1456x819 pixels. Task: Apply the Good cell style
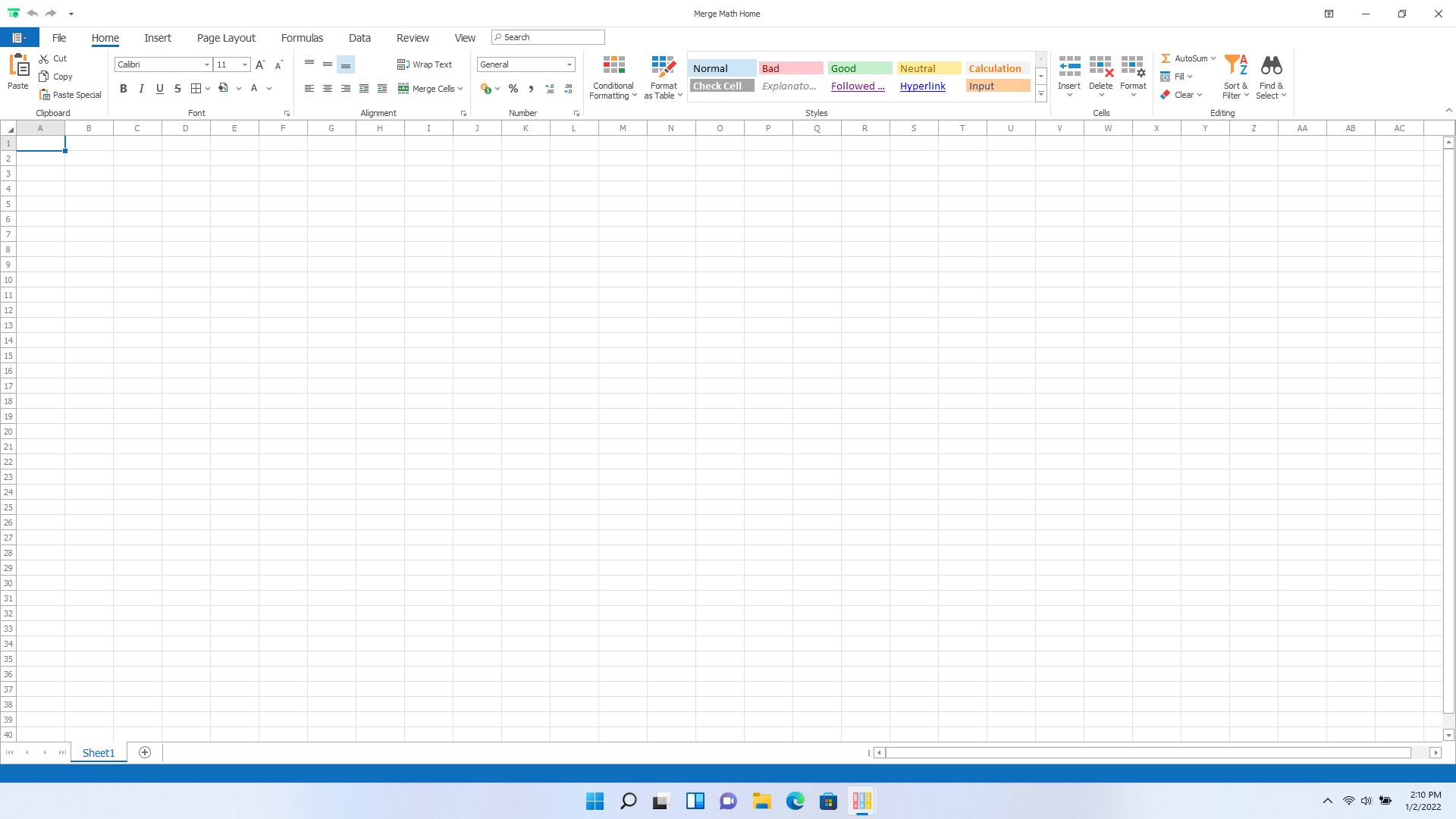point(860,68)
